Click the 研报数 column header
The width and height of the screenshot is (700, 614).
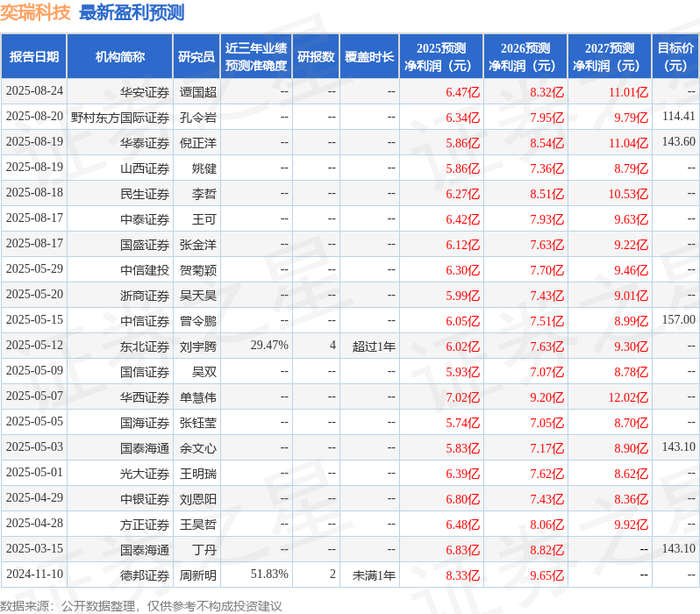point(316,57)
